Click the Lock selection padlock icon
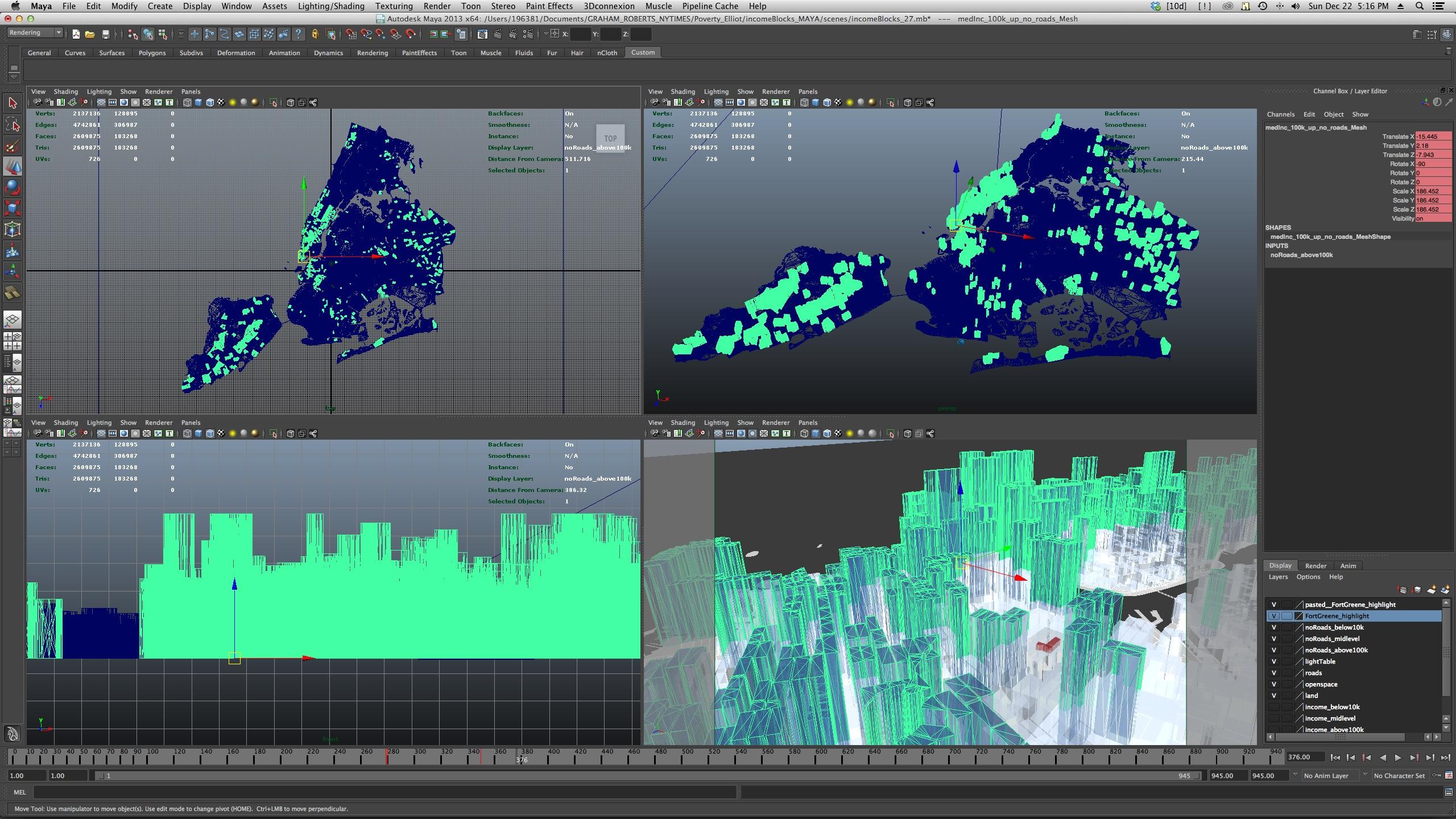1456x819 pixels. coord(315,35)
